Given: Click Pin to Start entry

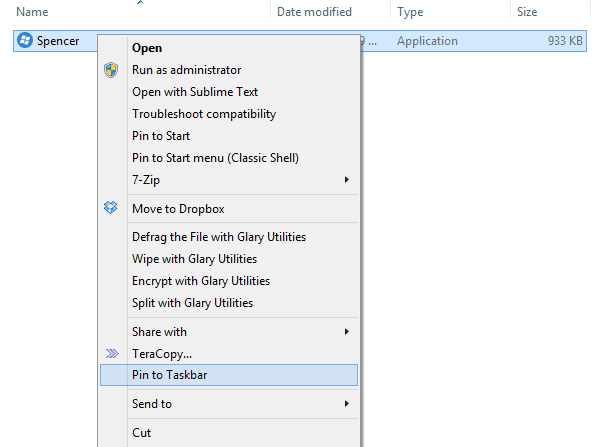Looking at the screenshot, I should pos(229,136).
